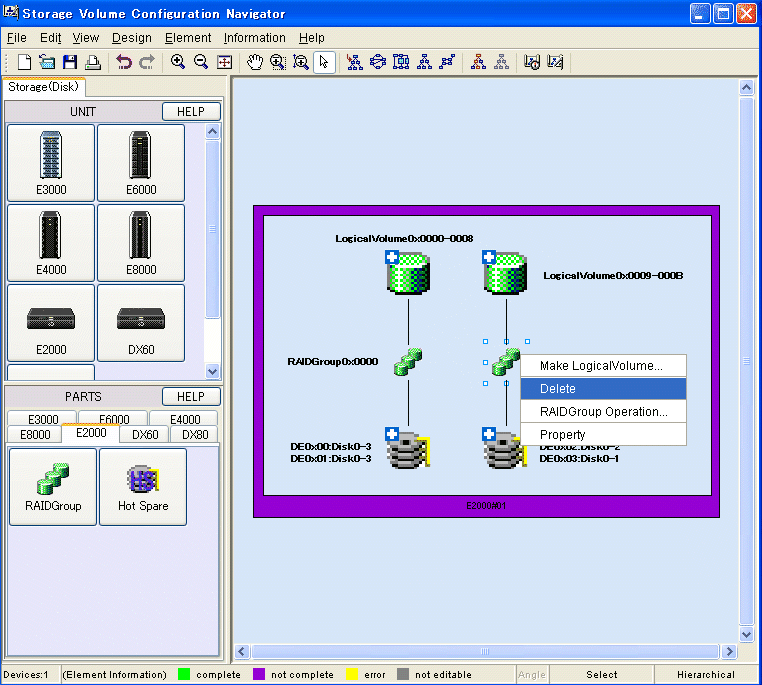Choose RAIDGroup Operation... from context menu
The height and width of the screenshot is (685, 762).
(603, 411)
